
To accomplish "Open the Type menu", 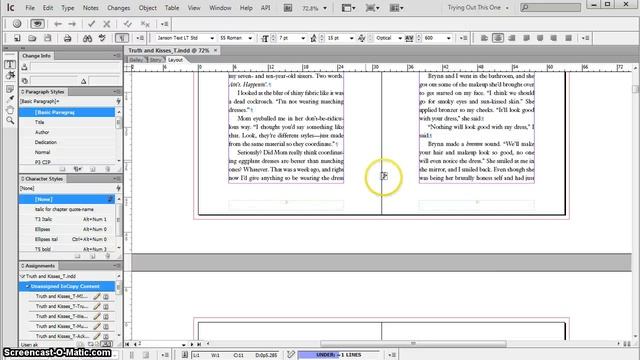I will 67,8.
